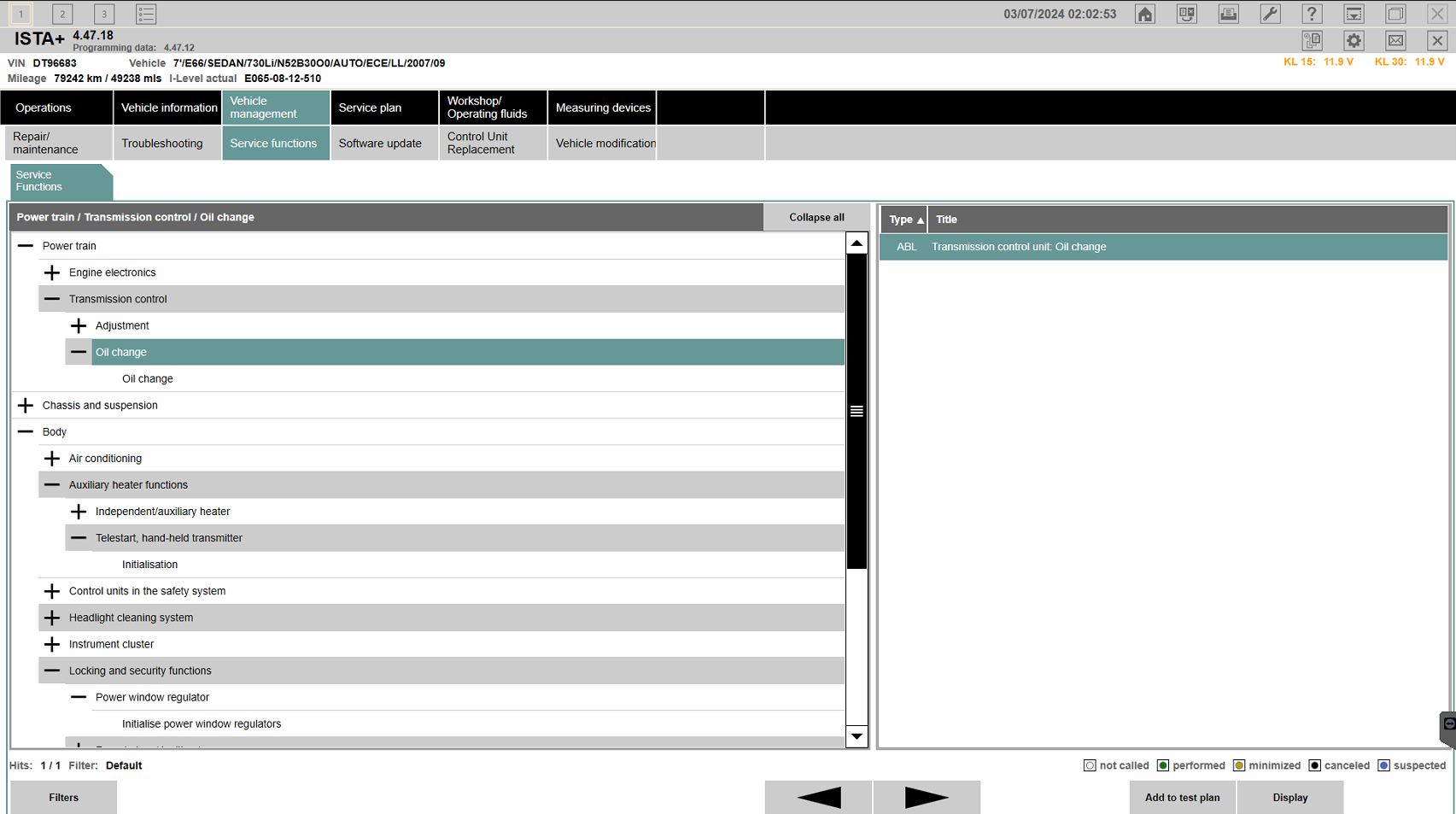Open the print icon in the top toolbar
This screenshot has width=1456, height=814.
coord(1228,14)
